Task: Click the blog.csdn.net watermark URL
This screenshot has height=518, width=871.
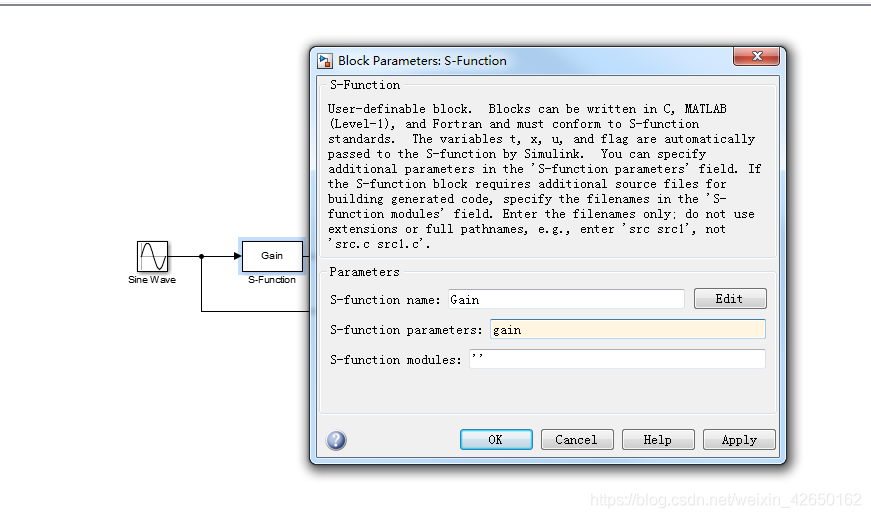Action: (725, 500)
